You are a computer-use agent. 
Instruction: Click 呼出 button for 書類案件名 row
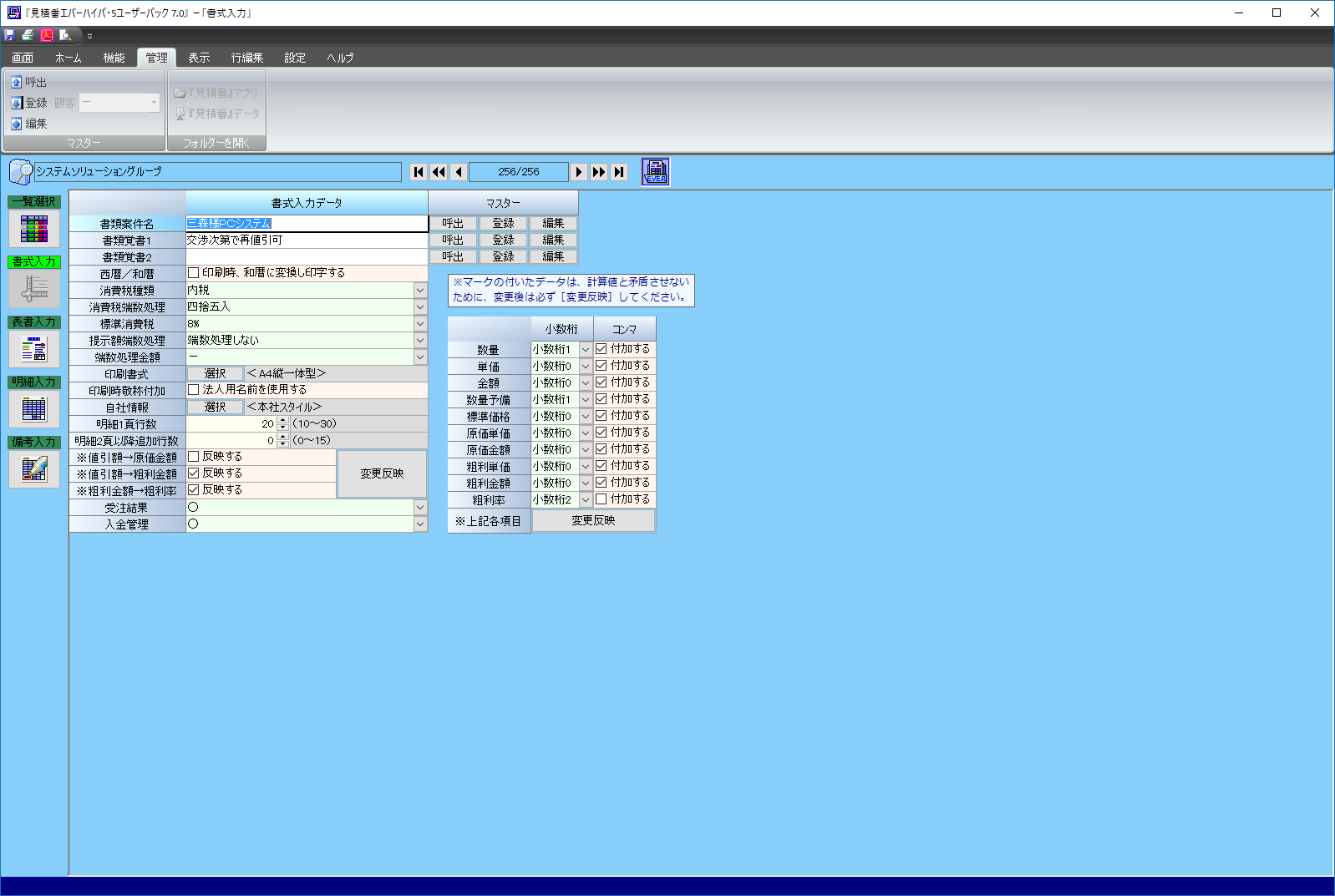[x=453, y=224]
